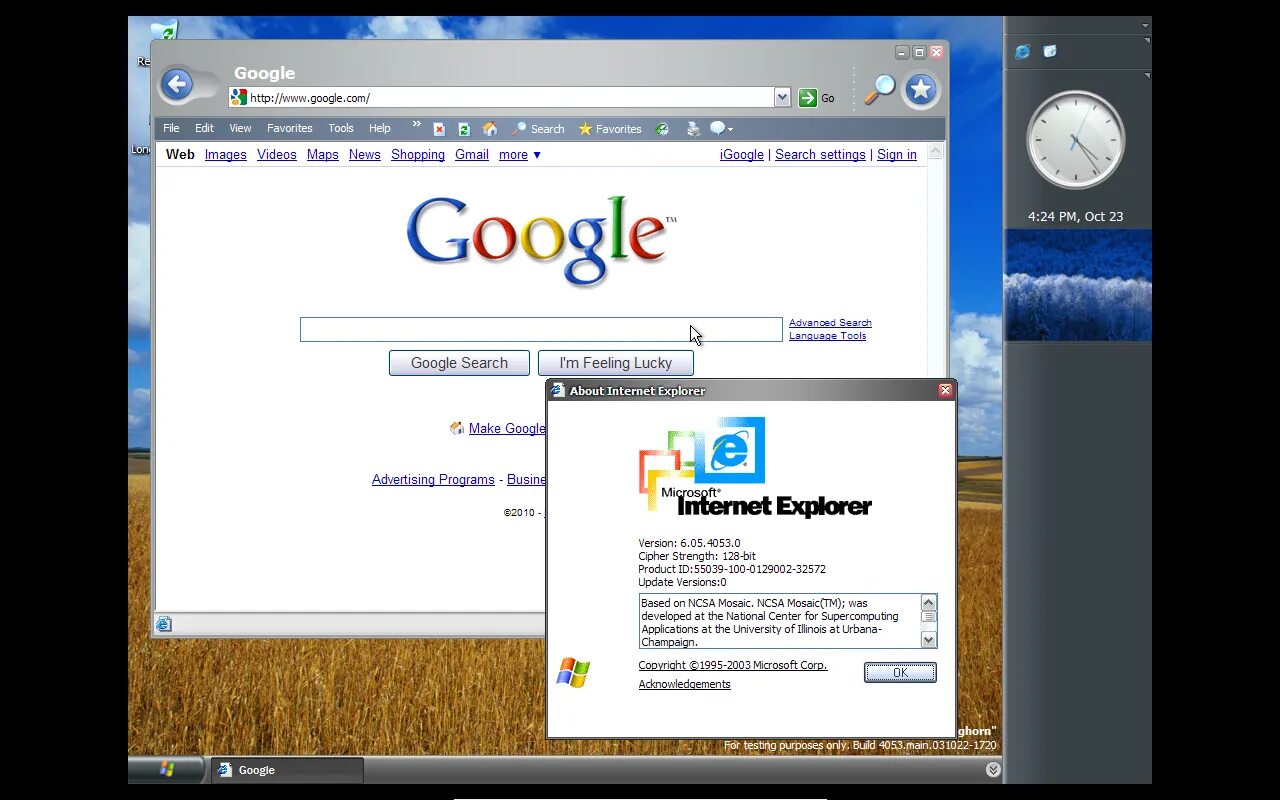This screenshot has height=800, width=1280.
Task: Click the green Go arrow button
Action: (x=808, y=97)
